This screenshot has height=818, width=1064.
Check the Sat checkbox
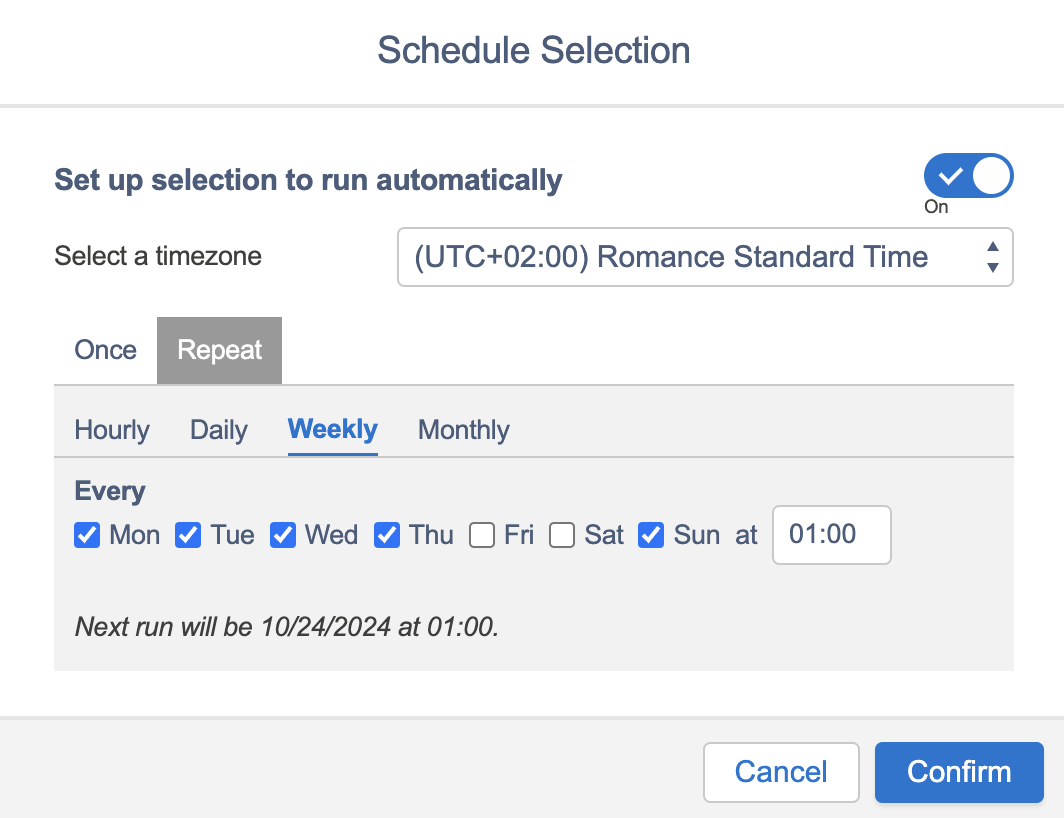[562, 535]
